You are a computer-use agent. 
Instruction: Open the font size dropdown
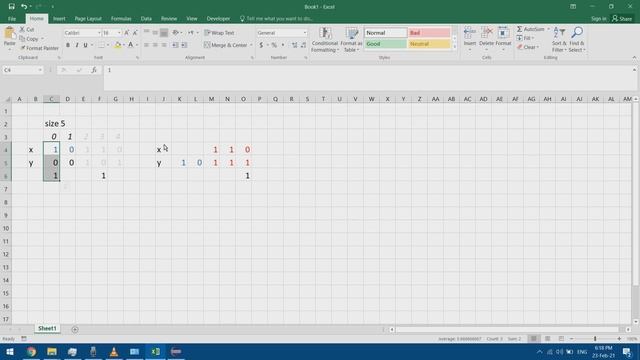[119, 33]
